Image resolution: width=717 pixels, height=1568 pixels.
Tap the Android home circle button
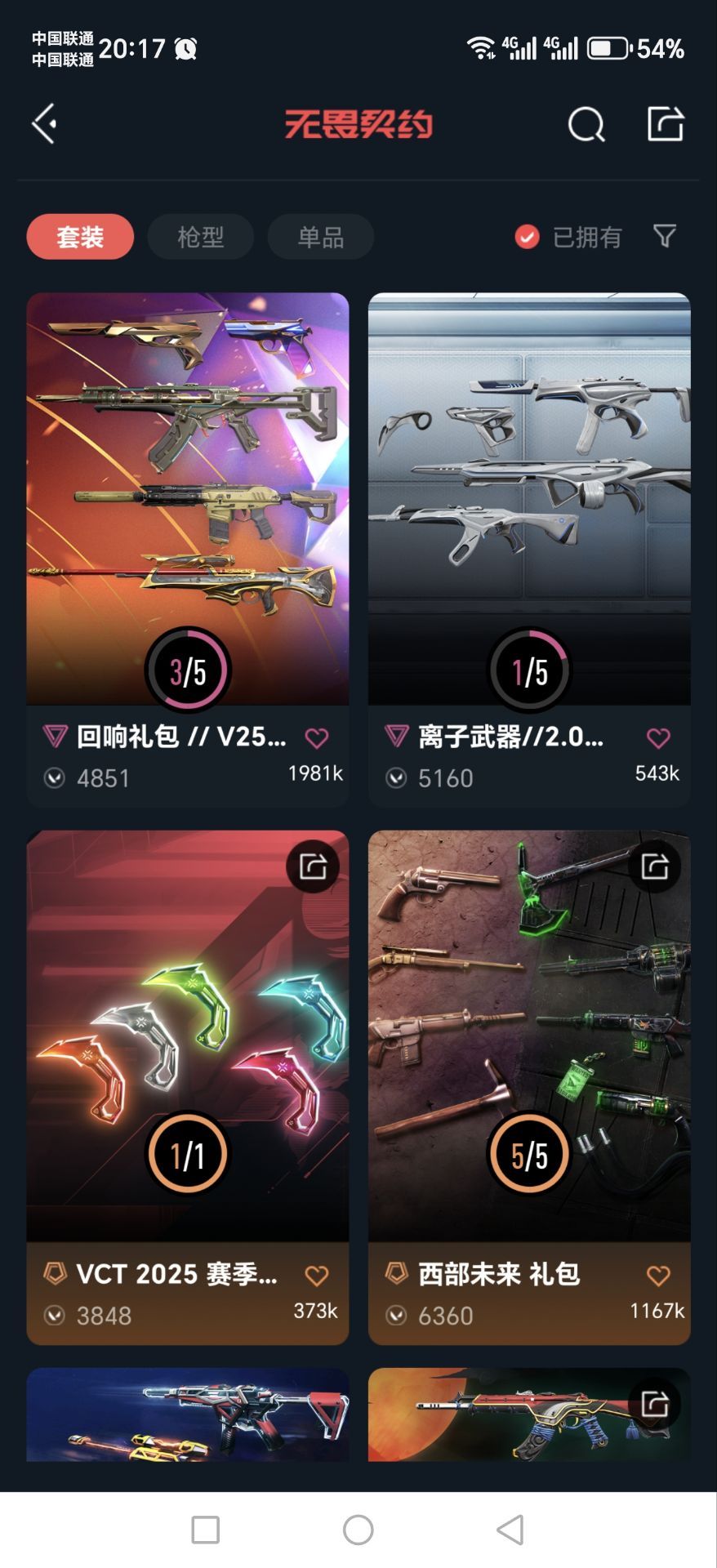[x=358, y=1530]
